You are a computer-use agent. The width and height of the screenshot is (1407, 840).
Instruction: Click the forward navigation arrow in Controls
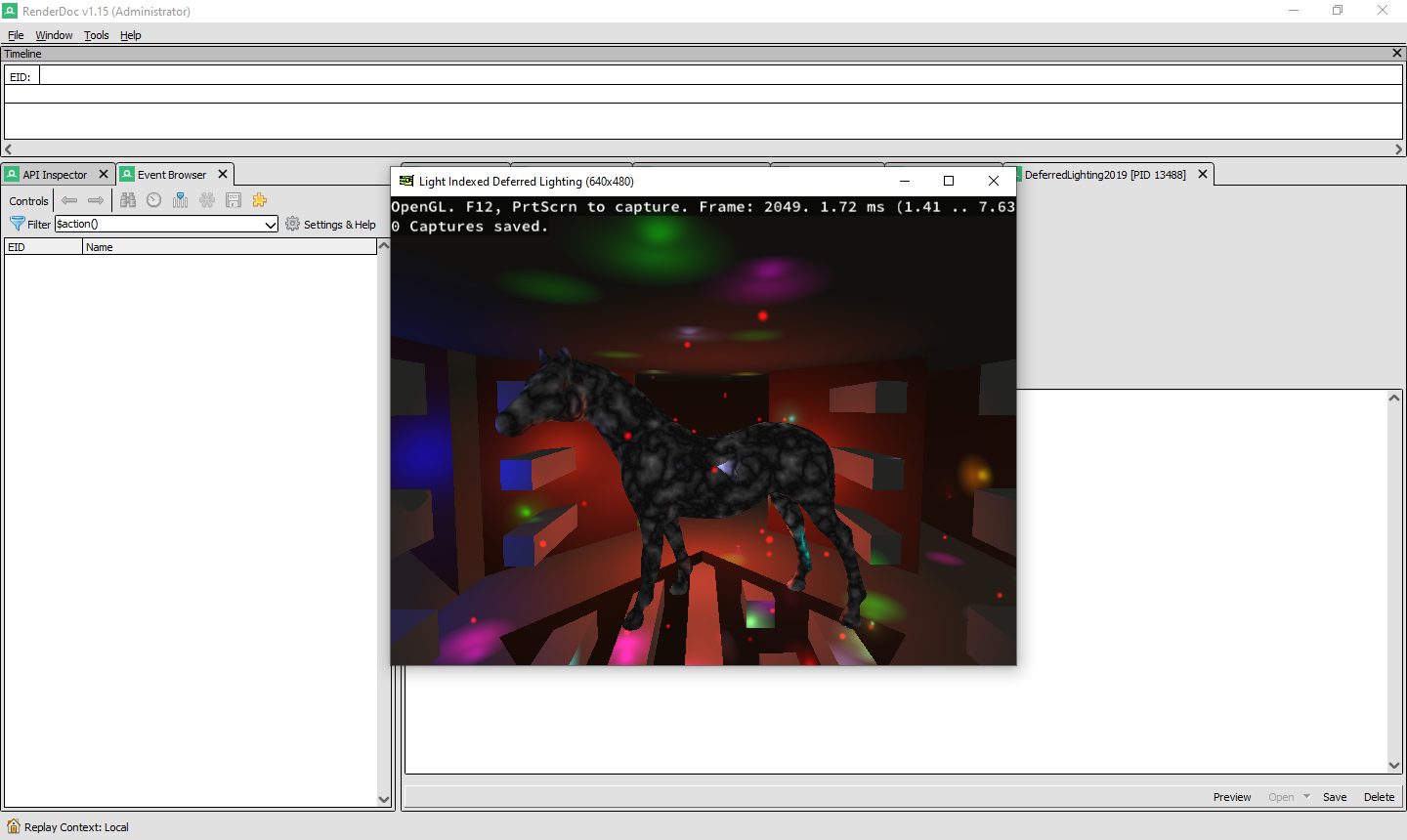pos(96,200)
